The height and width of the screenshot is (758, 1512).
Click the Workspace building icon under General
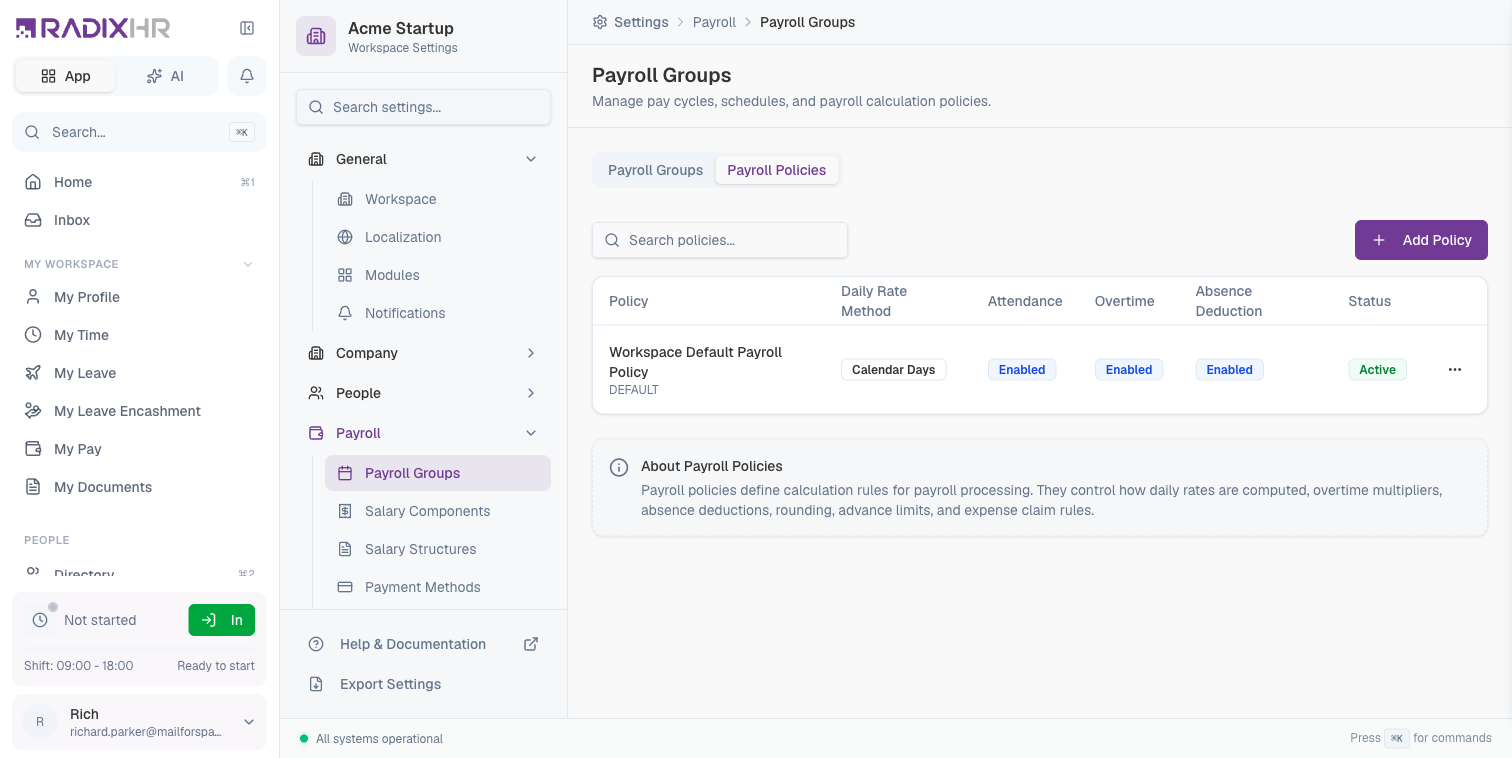click(345, 199)
